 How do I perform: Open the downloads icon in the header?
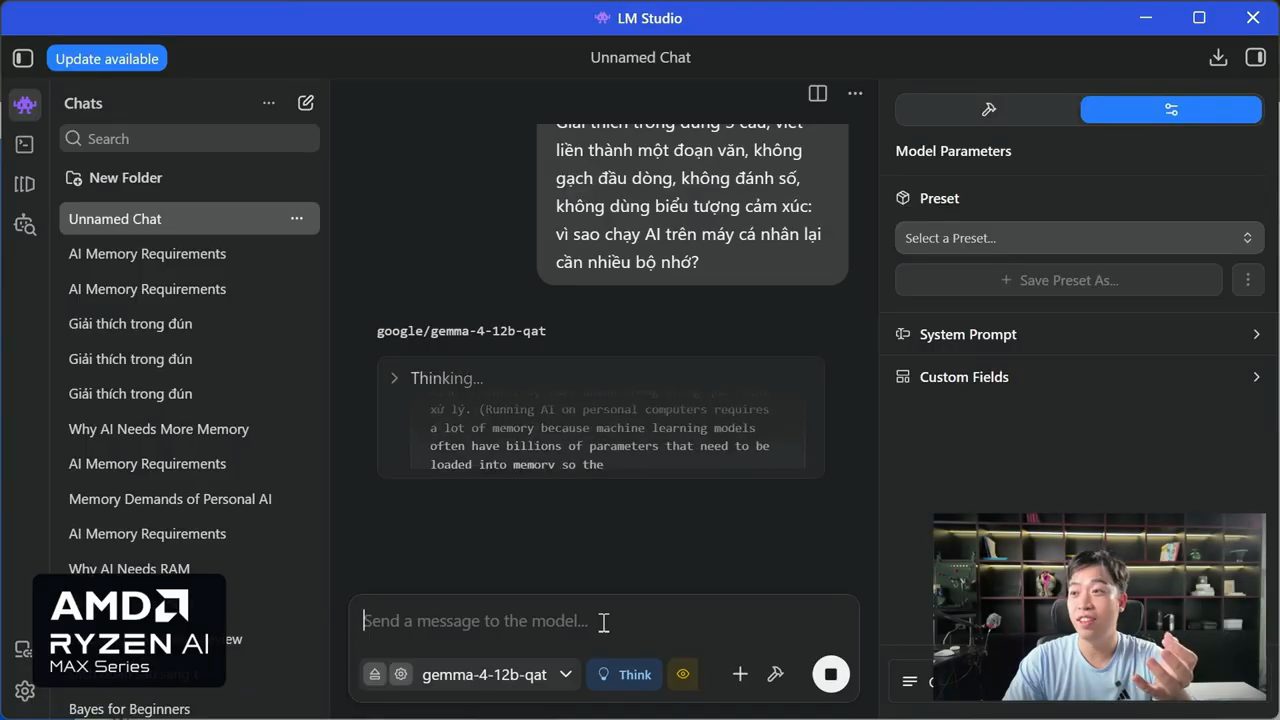[1218, 58]
